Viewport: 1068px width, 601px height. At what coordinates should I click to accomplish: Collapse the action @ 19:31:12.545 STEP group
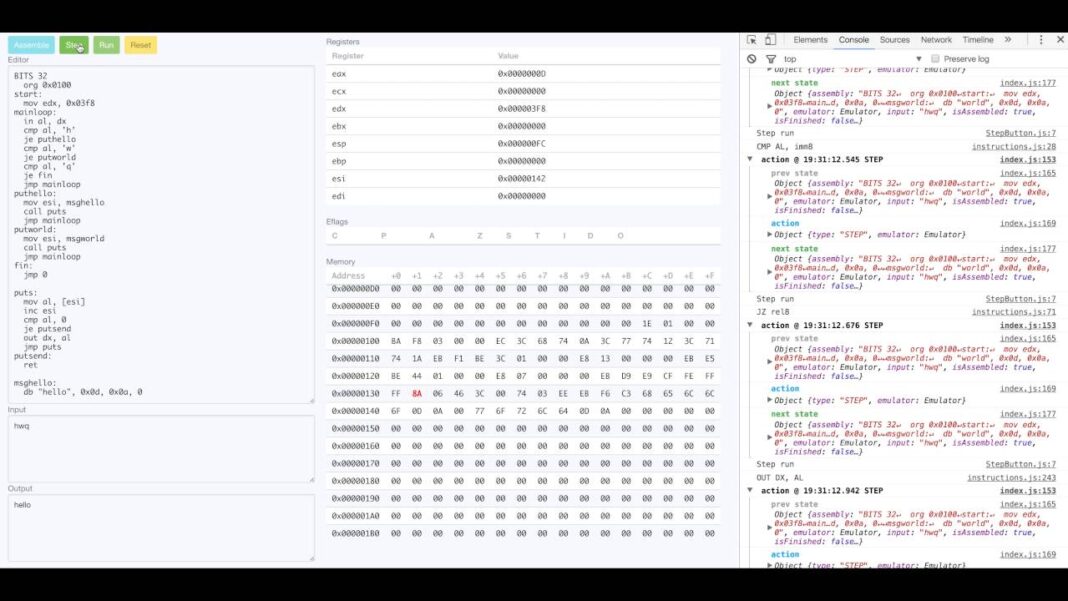tap(751, 159)
